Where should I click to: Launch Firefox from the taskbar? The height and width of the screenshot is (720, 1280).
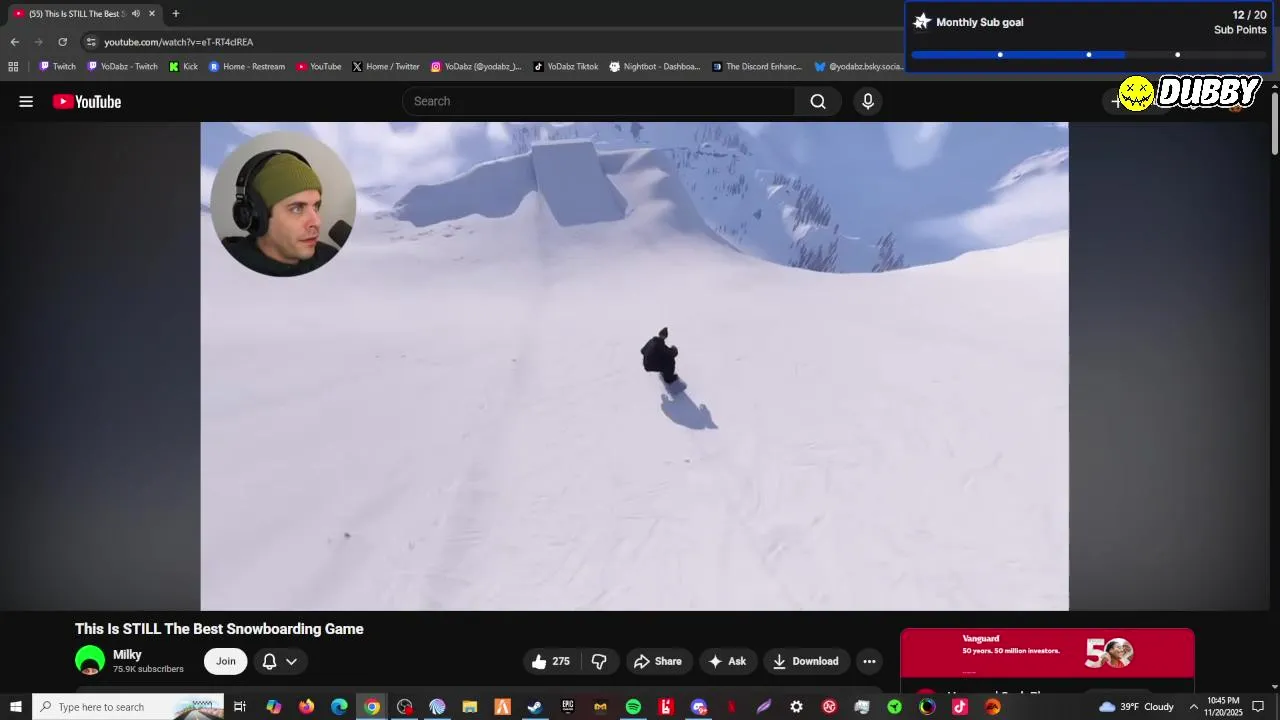click(x=306, y=707)
